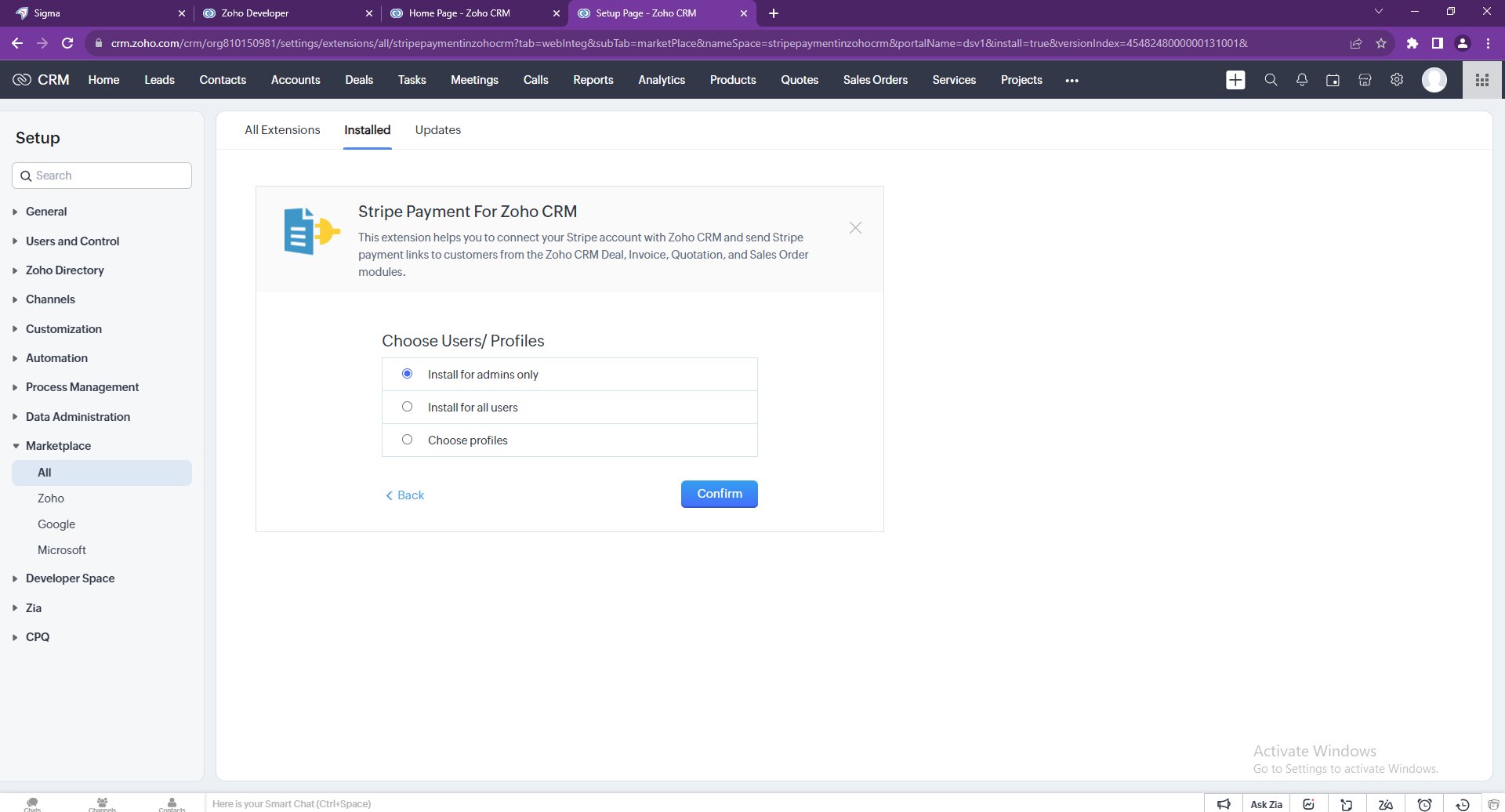Open the Zoho apps grid launcher
The image size is (1505, 812).
[x=1482, y=80]
